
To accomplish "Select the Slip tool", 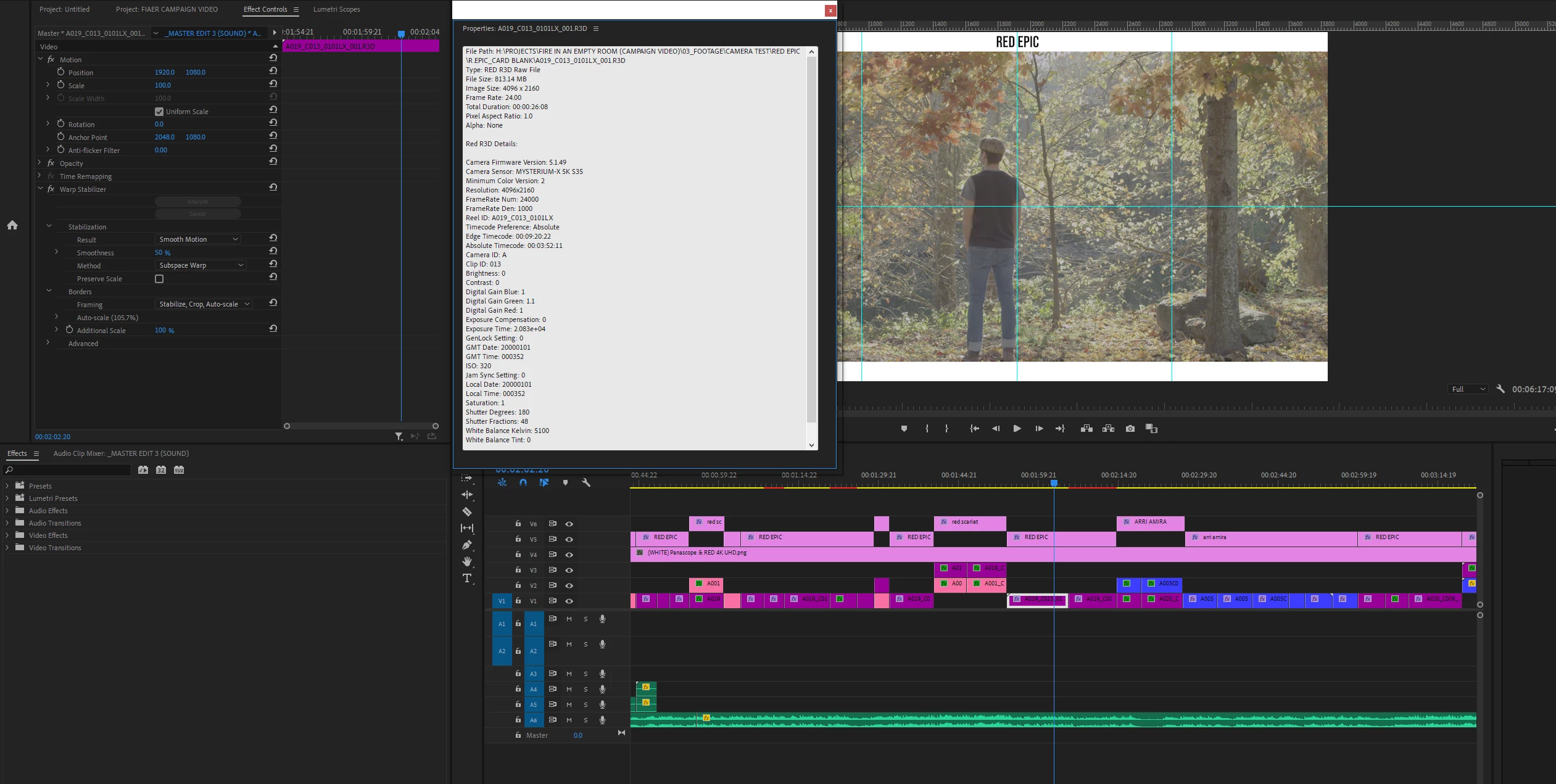I will pyautogui.click(x=467, y=528).
